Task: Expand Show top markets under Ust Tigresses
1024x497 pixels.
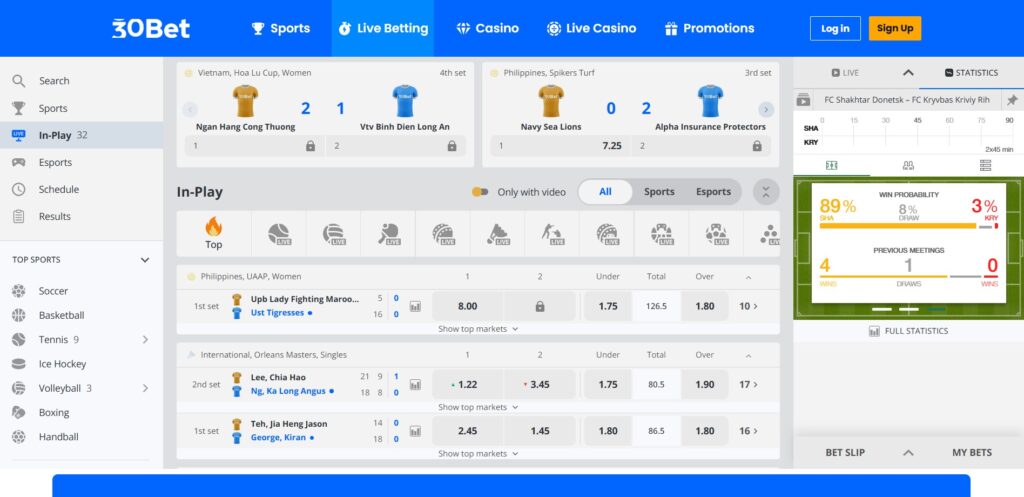Action: click(478, 328)
